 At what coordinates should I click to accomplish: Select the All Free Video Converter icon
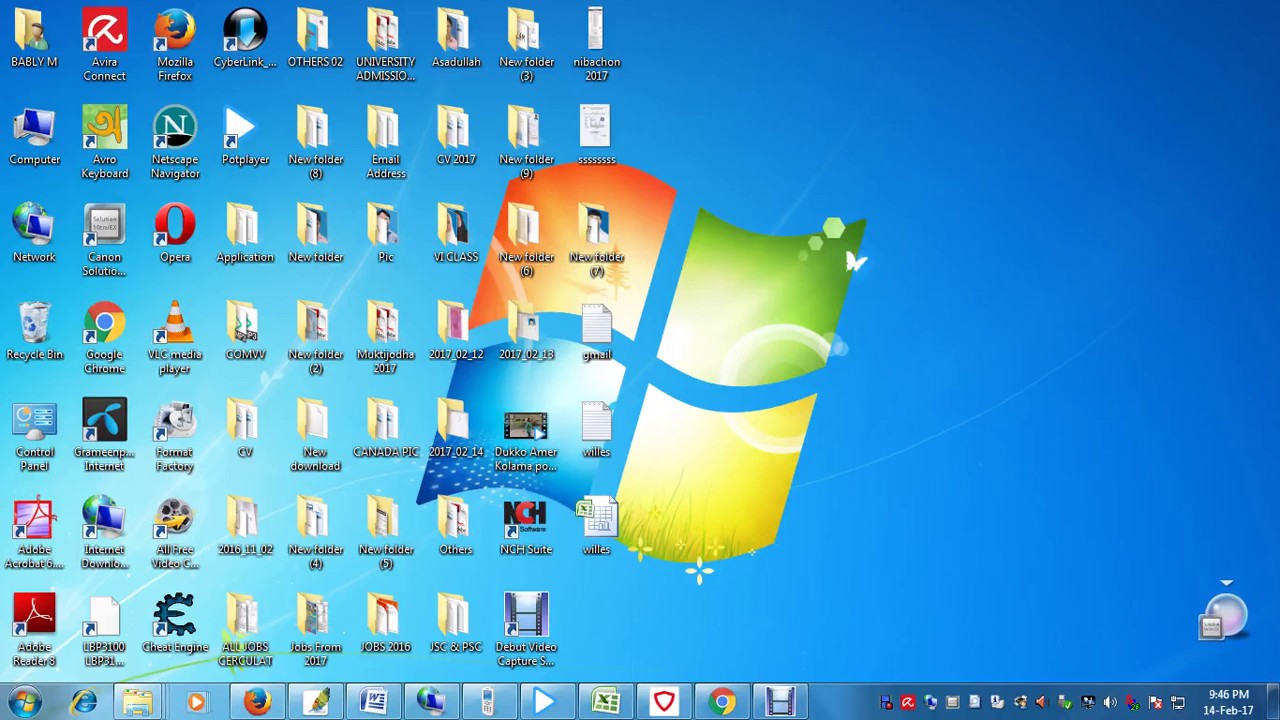pyautogui.click(x=175, y=533)
